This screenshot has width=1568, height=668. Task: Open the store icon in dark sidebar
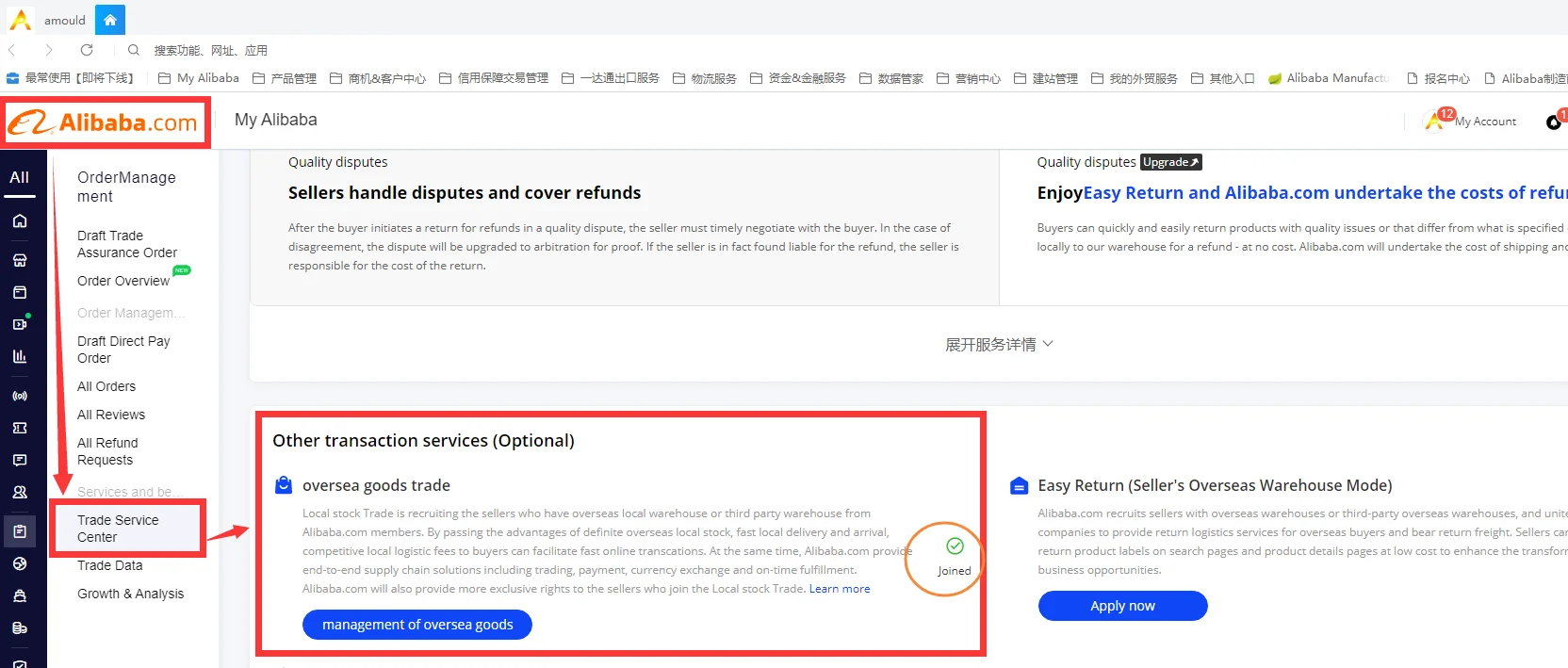[x=20, y=260]
